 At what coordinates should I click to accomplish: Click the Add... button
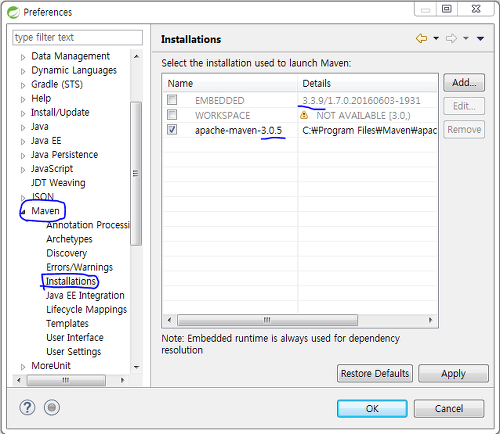pos(464,82)
